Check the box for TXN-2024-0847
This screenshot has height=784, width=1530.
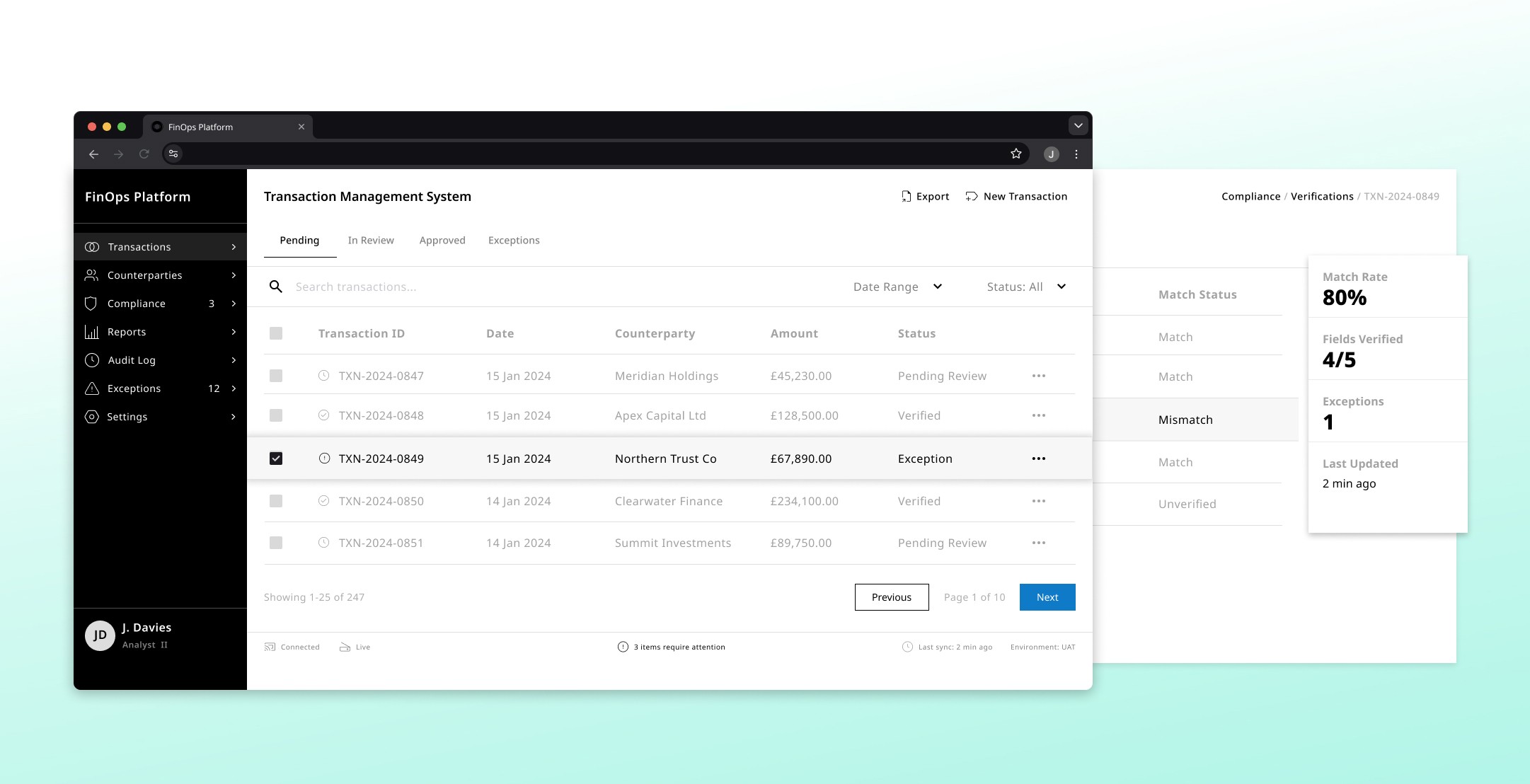(276, 376)
